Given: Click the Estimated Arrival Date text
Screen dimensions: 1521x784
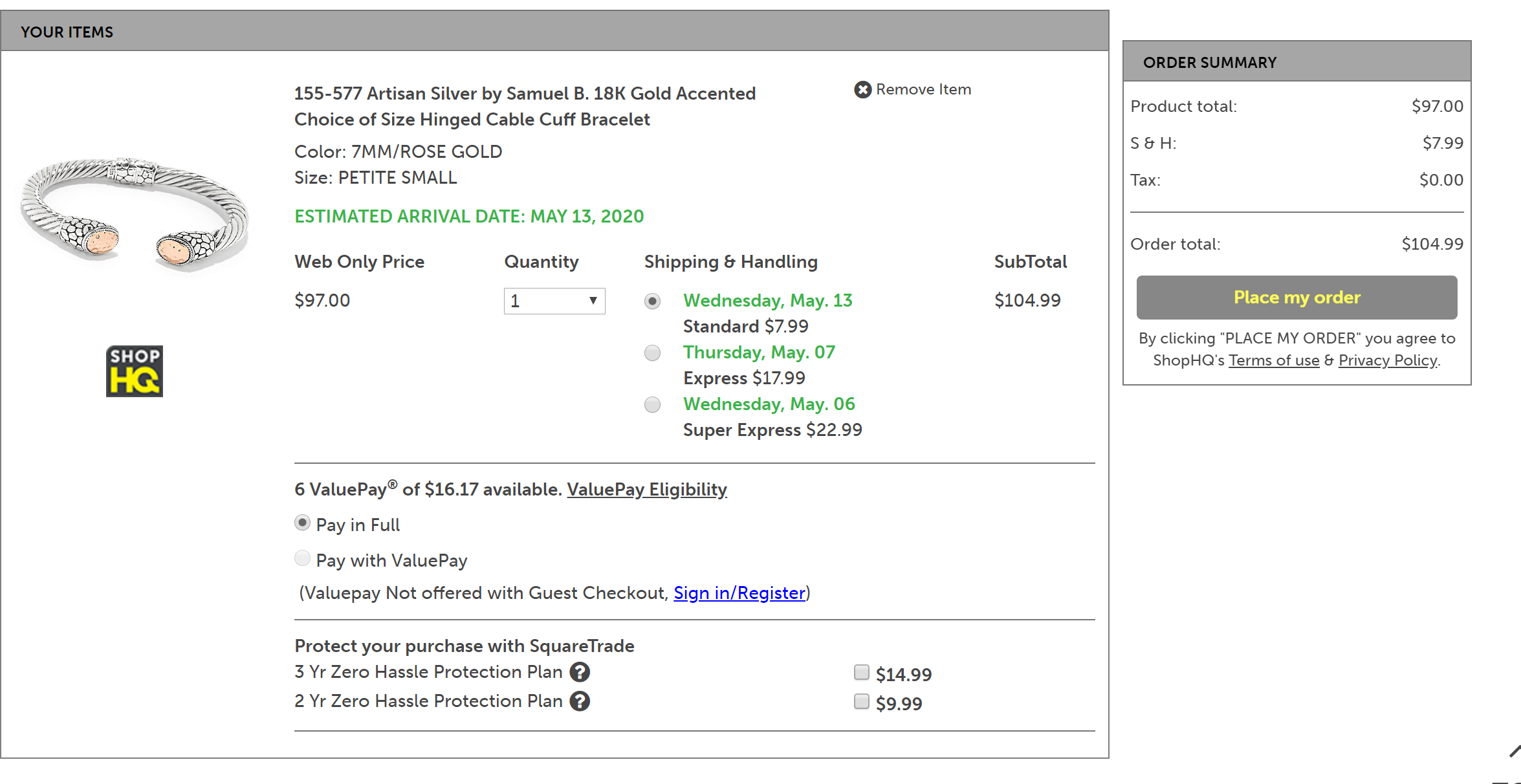Looking at the screenshot, I should (x=469, y=216).
